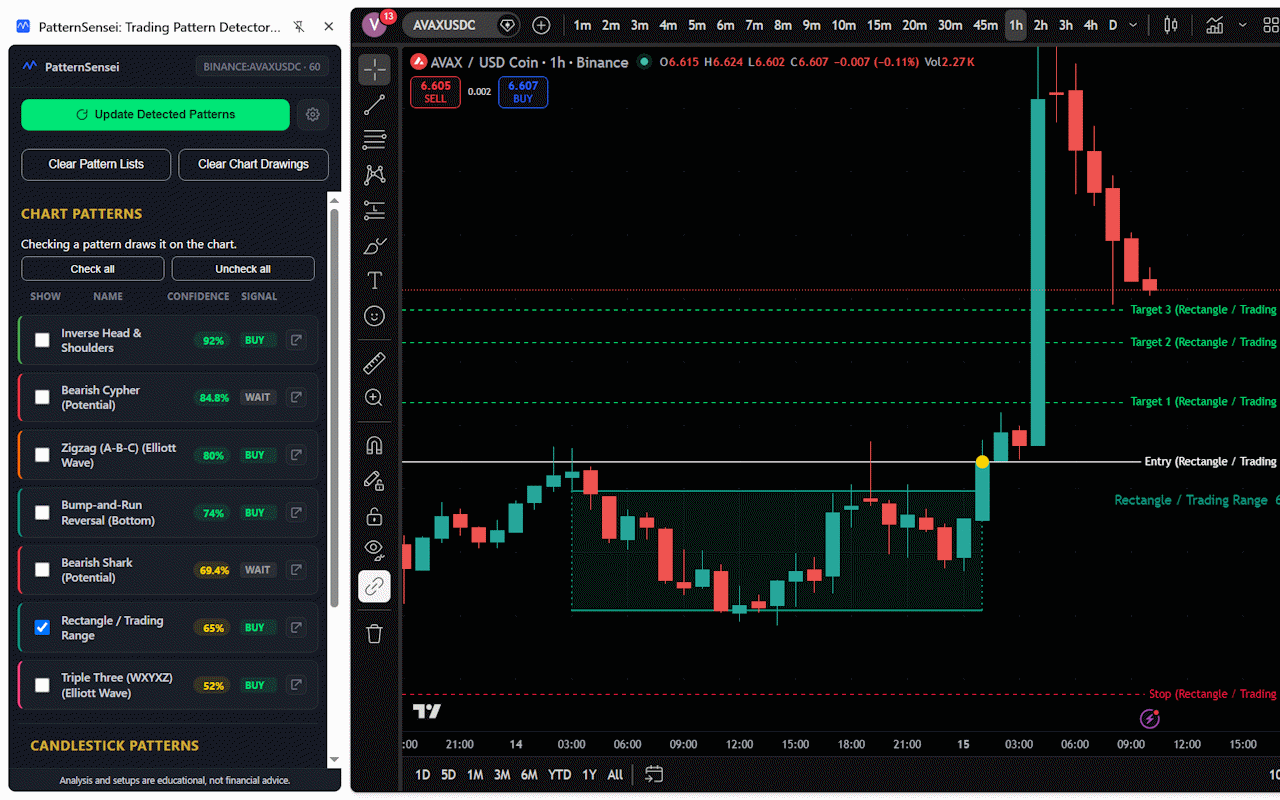This screenshot has height=800, width=1280.
Task: Enable the Bearish Shark (Potential) checkbox
Action: coord(42,570)
